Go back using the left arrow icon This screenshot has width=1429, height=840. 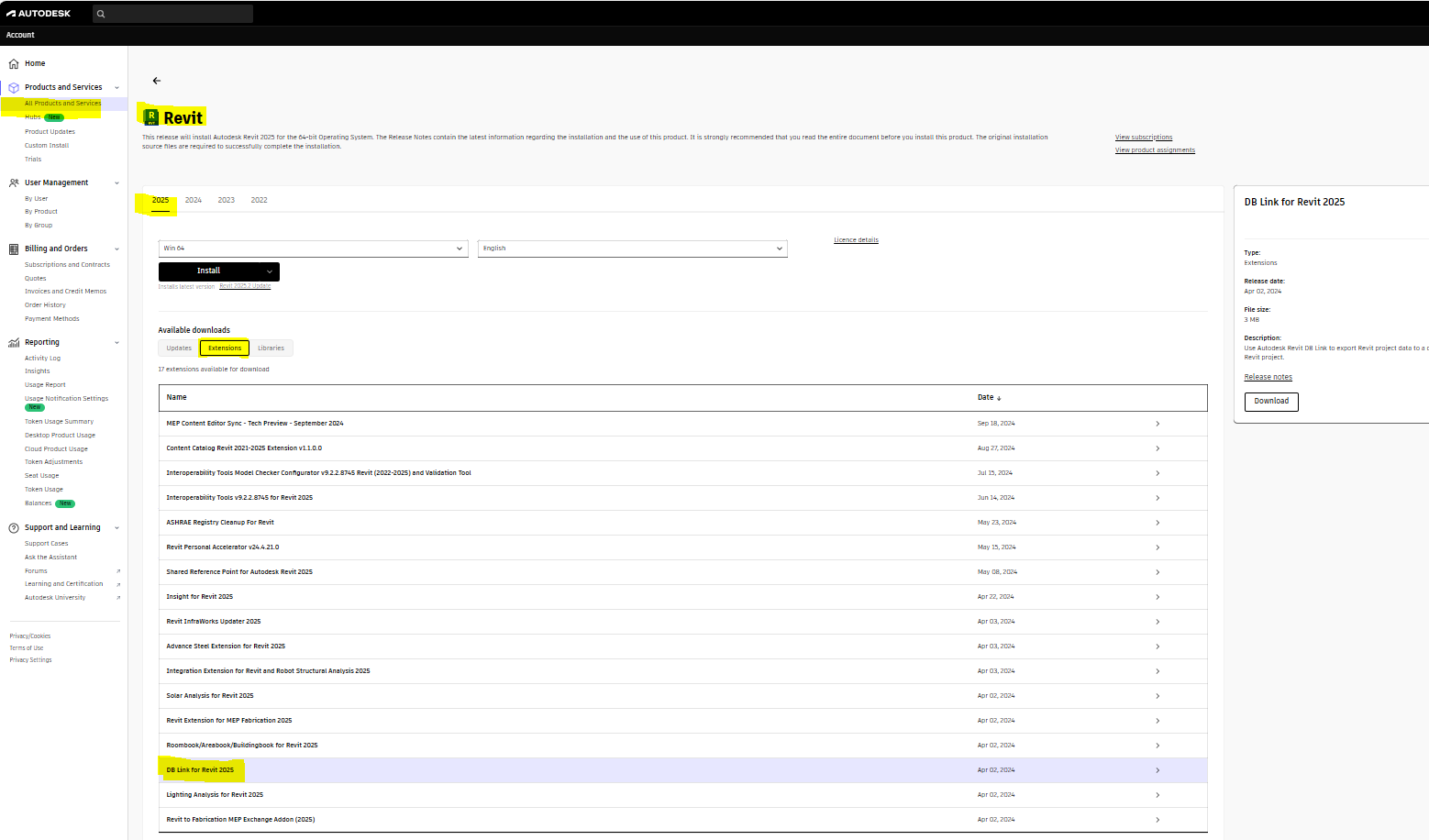click(x=157, y=81)
